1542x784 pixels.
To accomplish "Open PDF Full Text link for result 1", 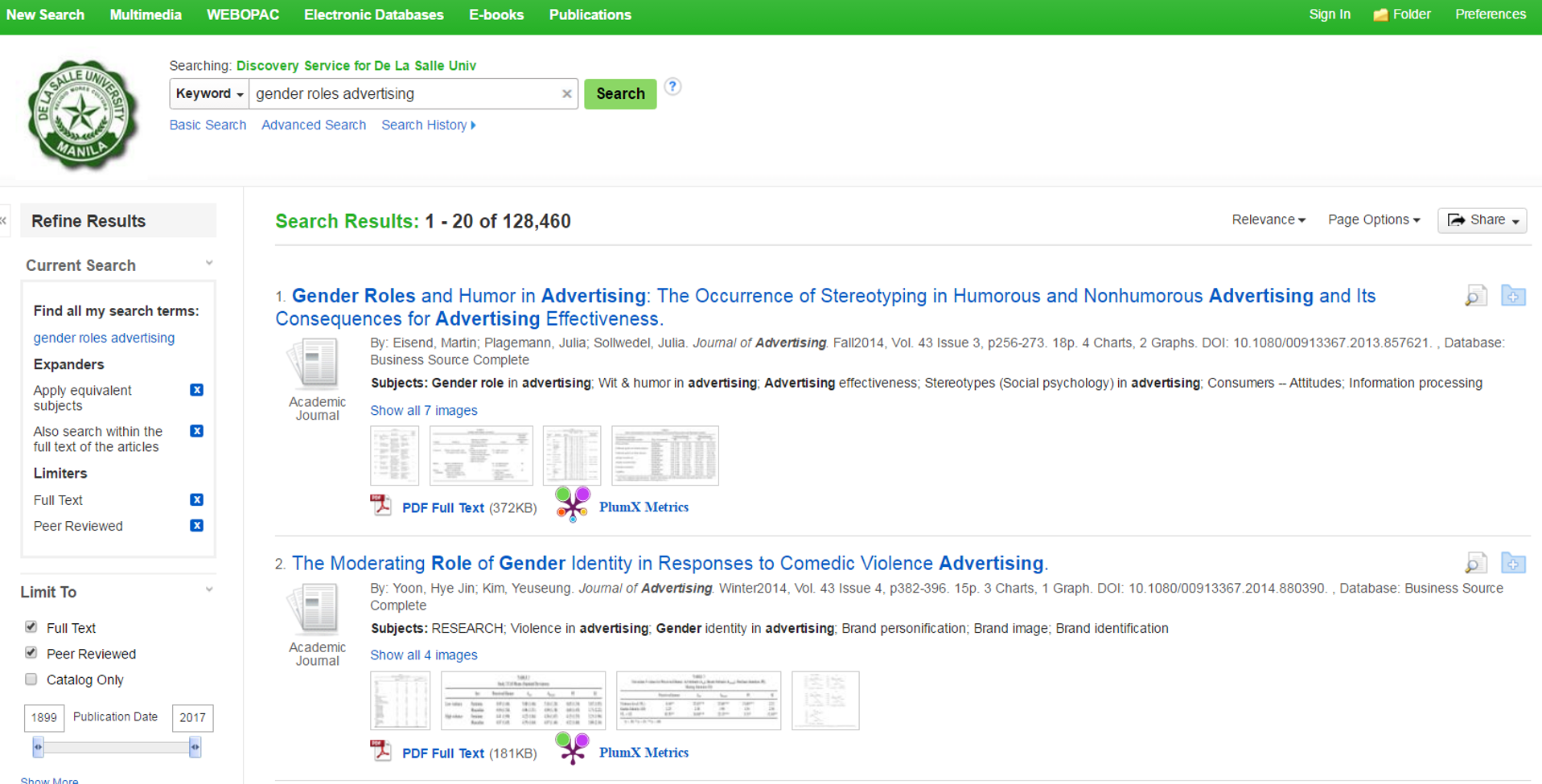I will 443,508.
